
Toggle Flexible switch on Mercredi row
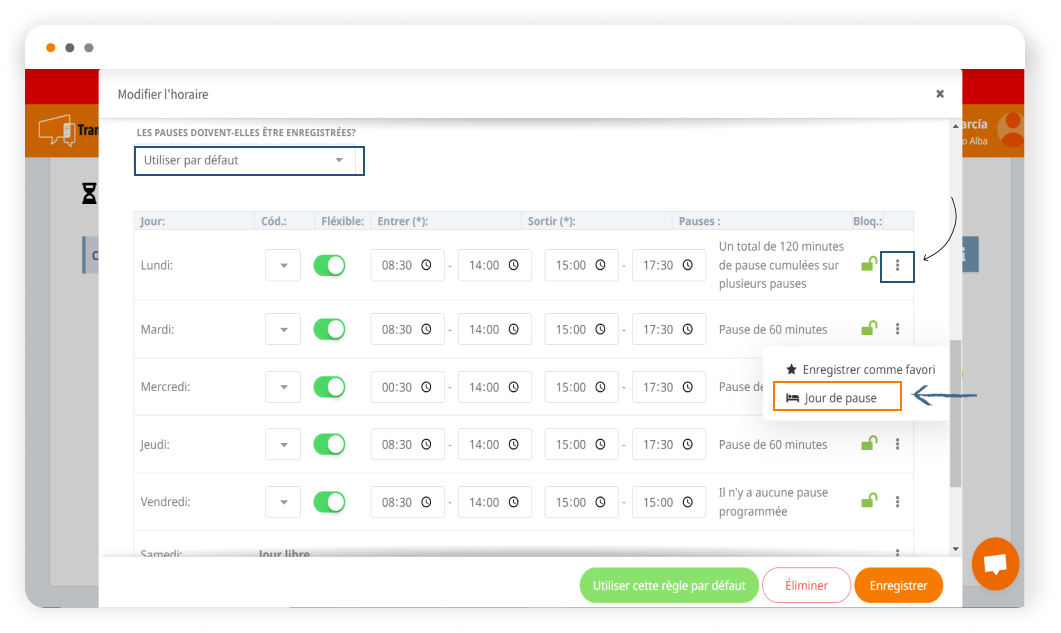(x=329, y=387)
